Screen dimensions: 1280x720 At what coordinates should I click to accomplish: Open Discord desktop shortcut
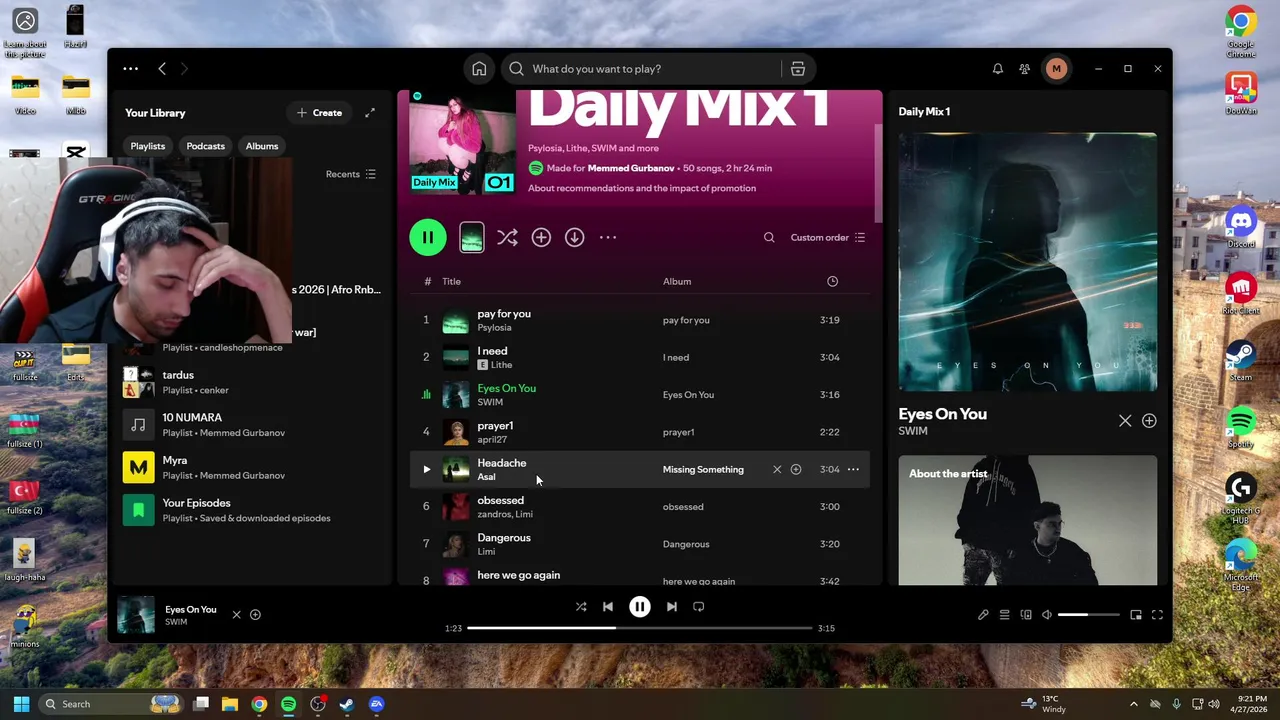(1241, 228)
